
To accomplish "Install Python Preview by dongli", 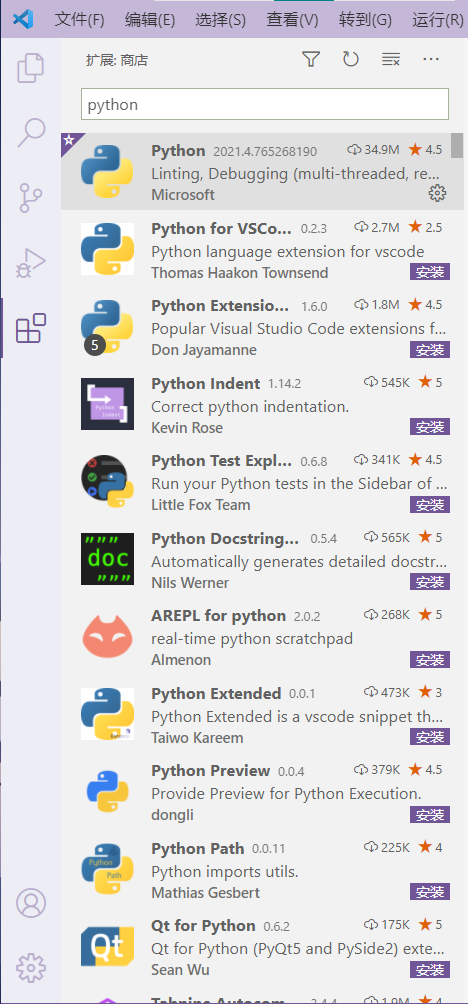I will pos(430,814).
